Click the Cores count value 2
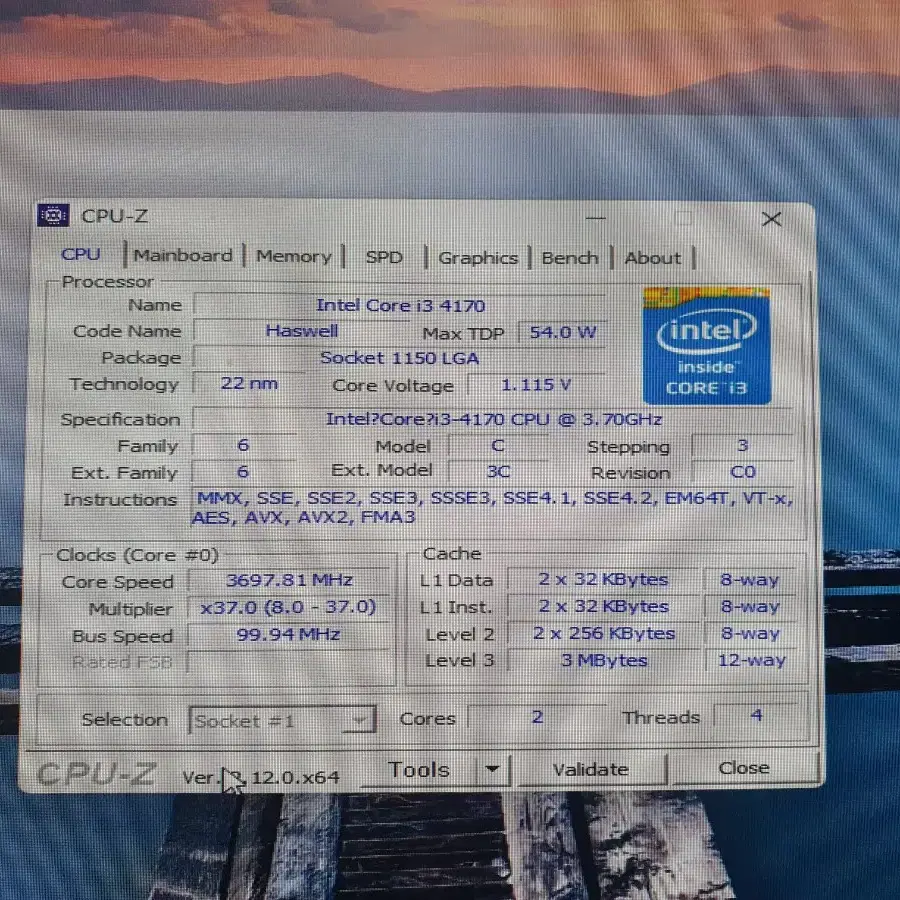 (x=537, y=717)
